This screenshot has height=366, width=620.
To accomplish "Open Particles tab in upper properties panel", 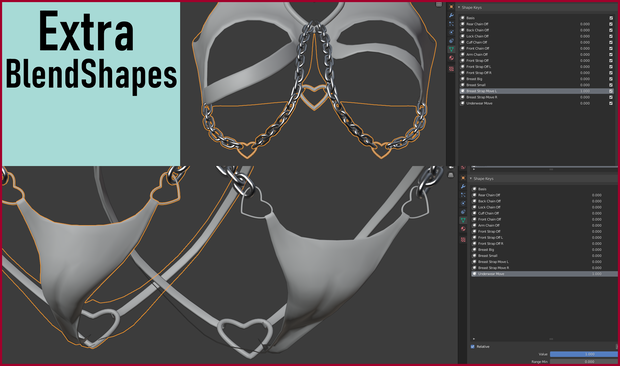I will 451,24.
